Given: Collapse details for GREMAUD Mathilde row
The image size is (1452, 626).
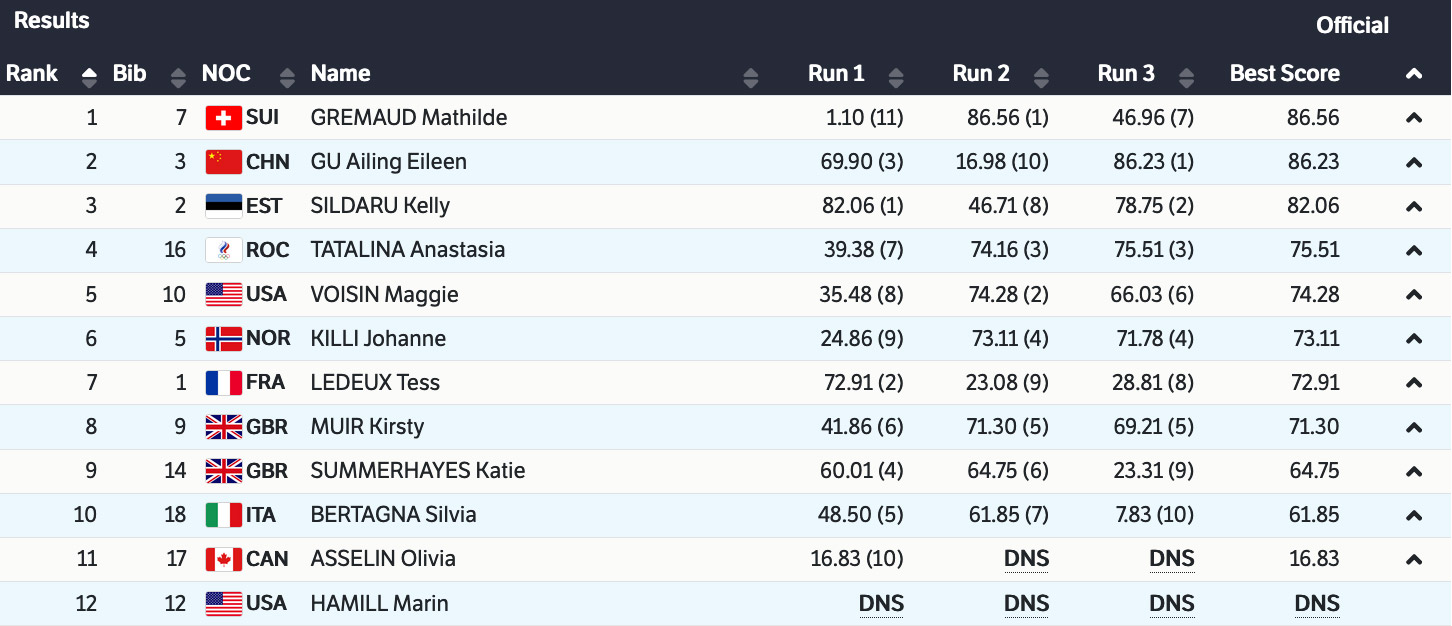Looking at the screenshot, I should click(x=1413, y=118).
